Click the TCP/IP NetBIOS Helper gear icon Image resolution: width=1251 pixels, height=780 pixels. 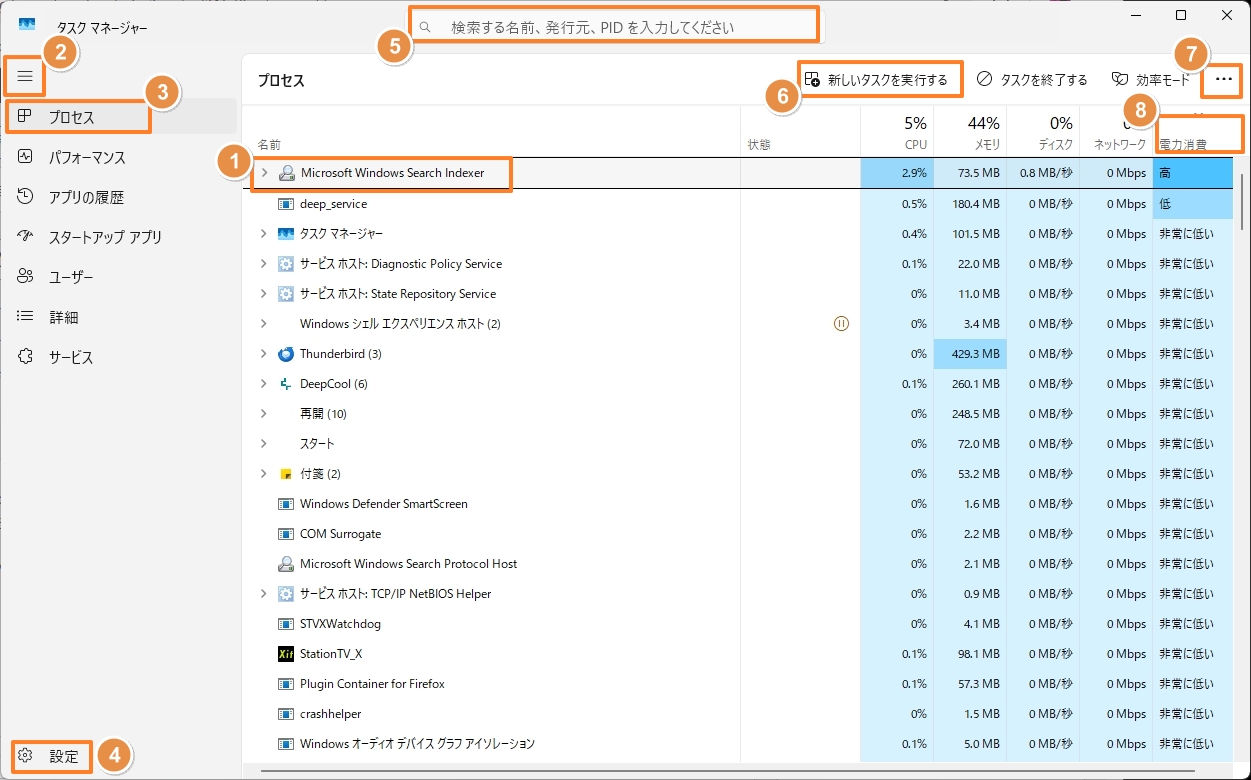285,594
